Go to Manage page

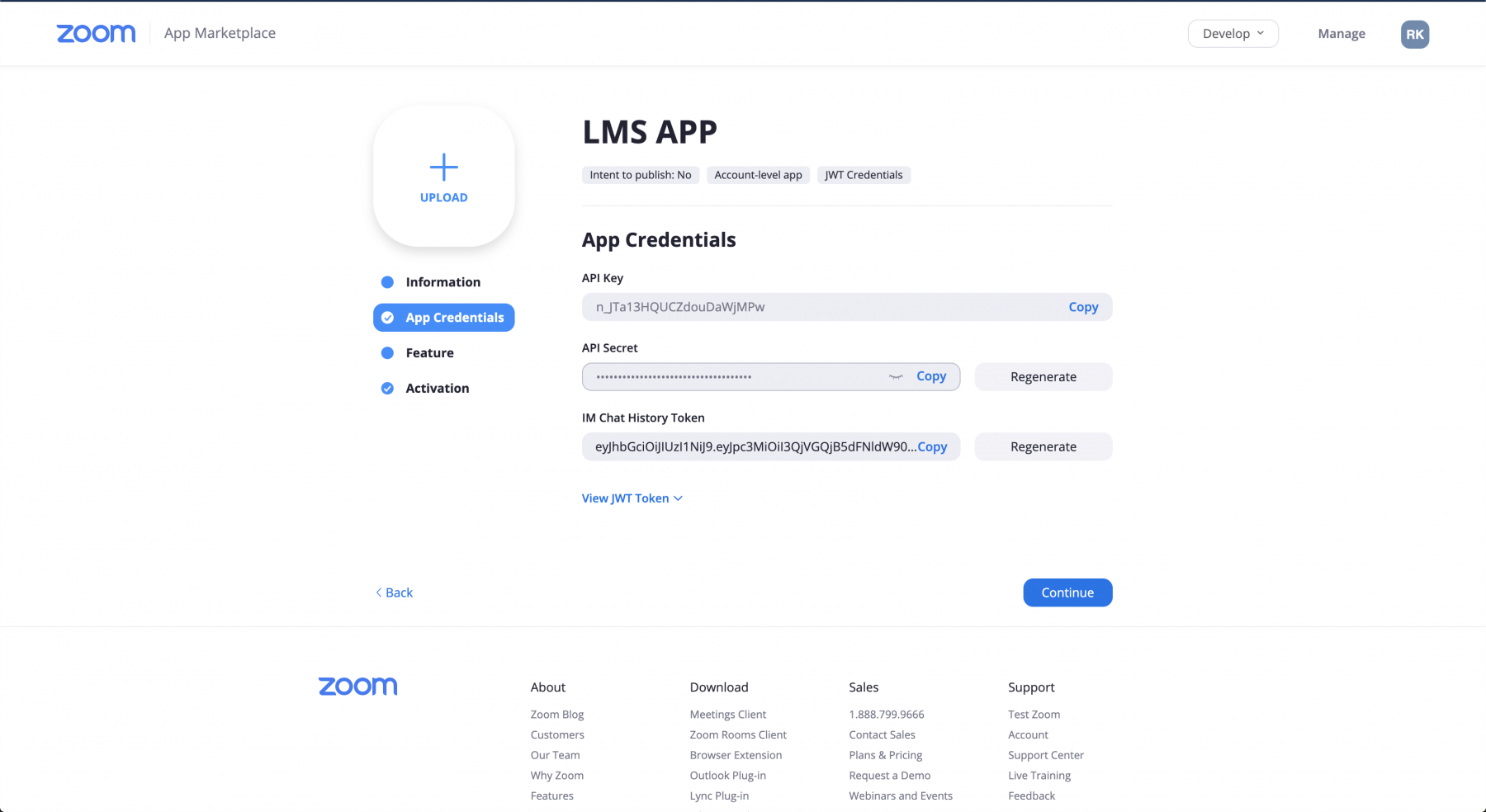1342,34
